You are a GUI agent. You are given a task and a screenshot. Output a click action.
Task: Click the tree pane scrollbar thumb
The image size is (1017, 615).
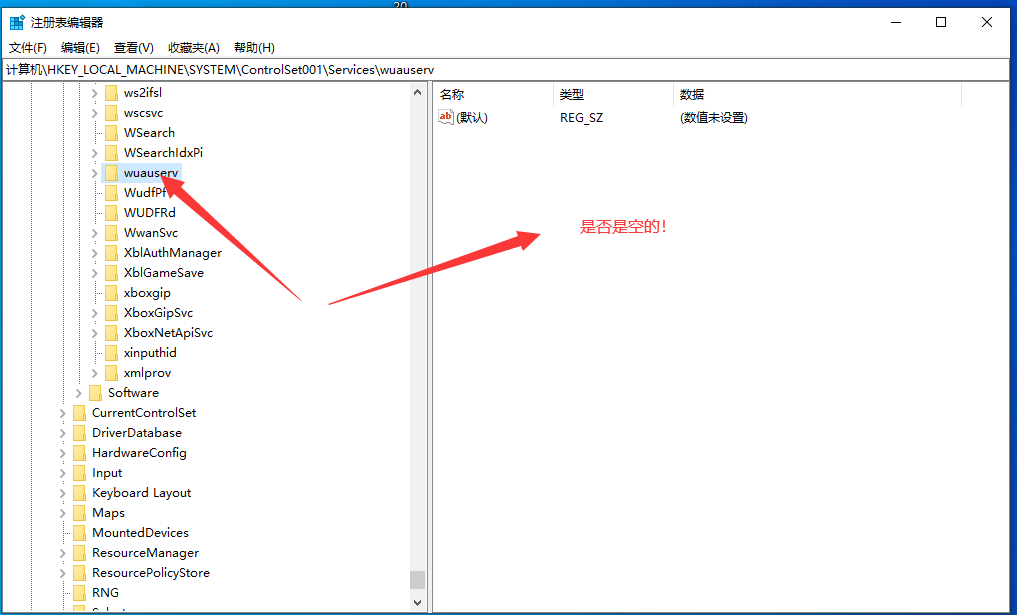click(418, 579)
